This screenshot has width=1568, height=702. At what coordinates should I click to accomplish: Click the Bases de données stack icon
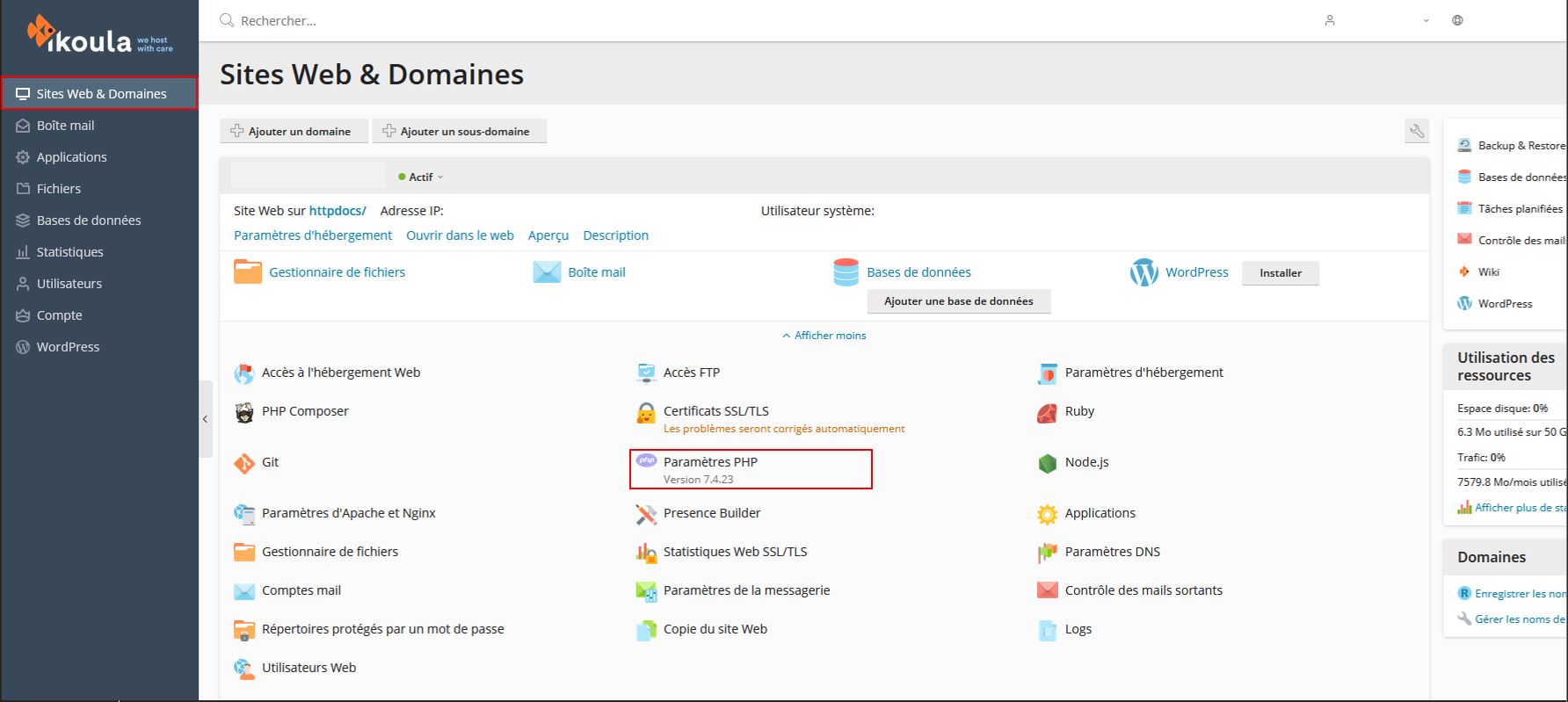pos(846,272)
